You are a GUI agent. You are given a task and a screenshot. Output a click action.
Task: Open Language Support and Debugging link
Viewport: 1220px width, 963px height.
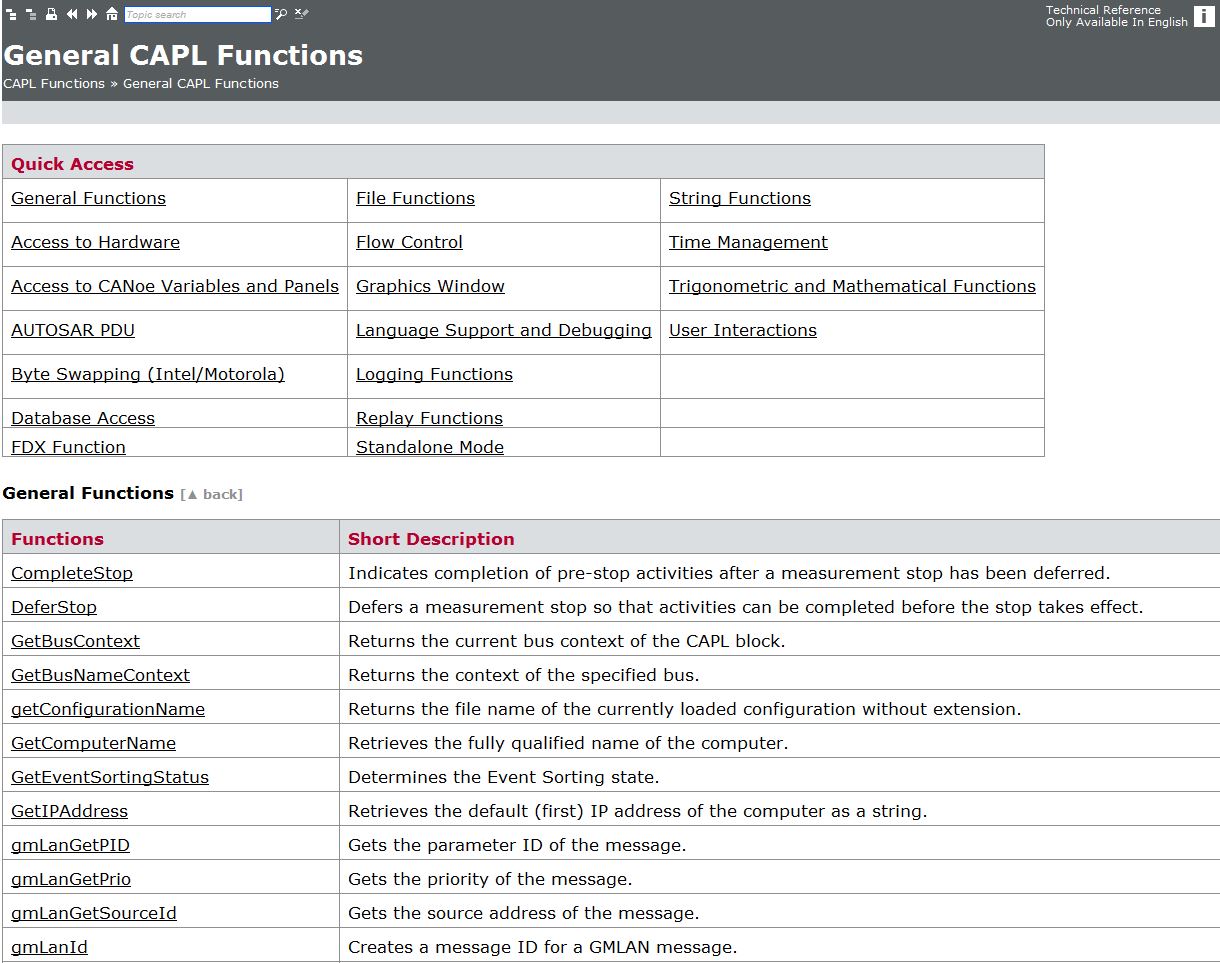tap(503, 331)
